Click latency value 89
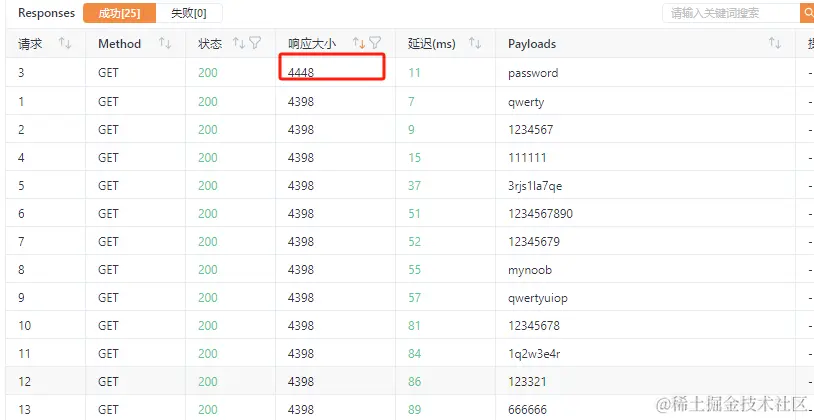 [414, 410]
